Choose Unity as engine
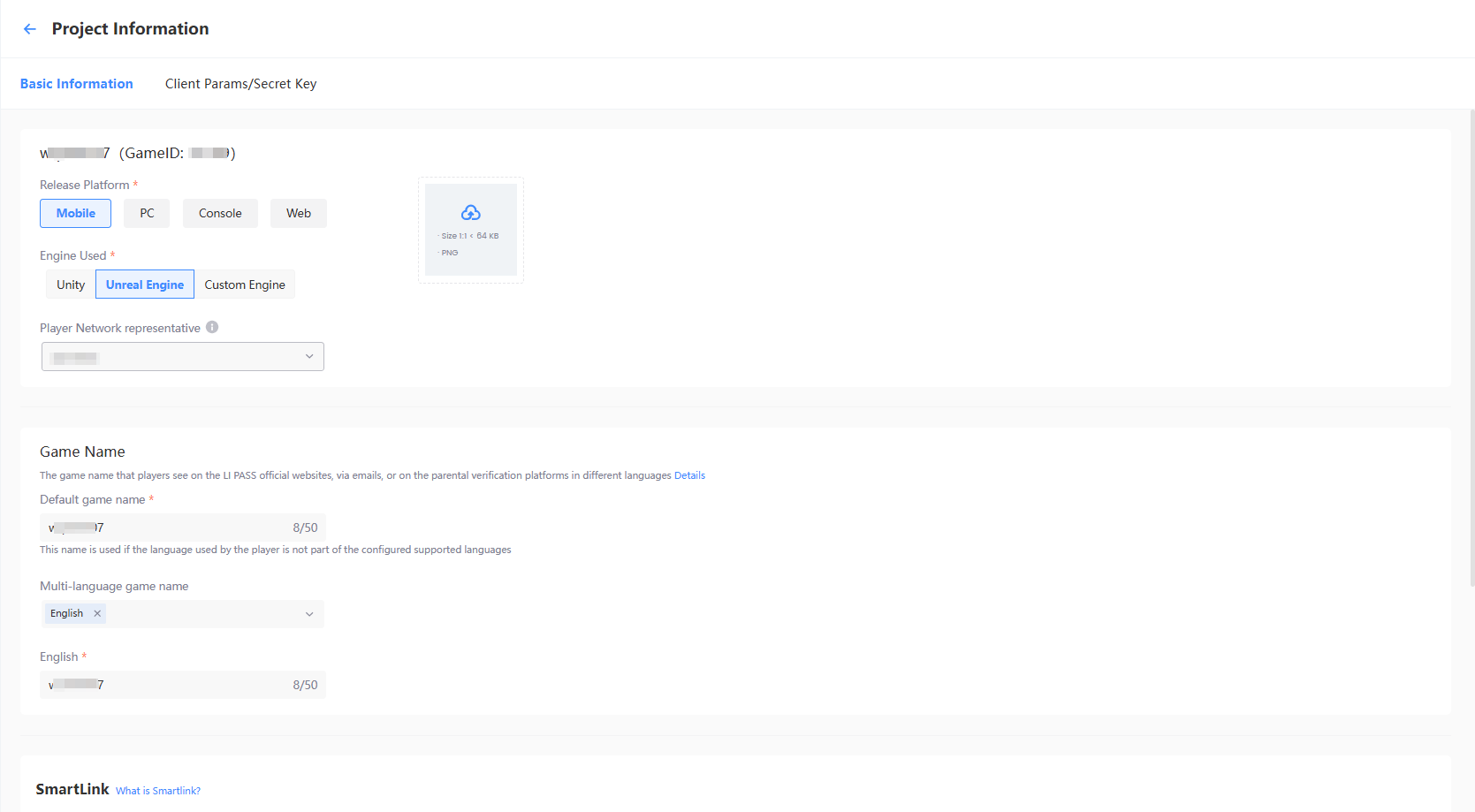 71,285
